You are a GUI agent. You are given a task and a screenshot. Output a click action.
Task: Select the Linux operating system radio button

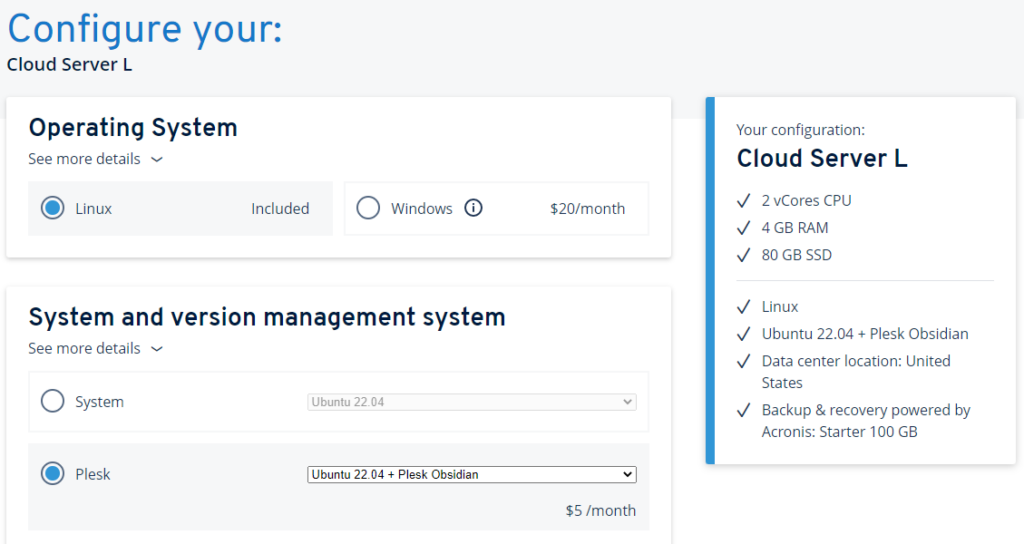pyautogui.click(x=53, y=208)
